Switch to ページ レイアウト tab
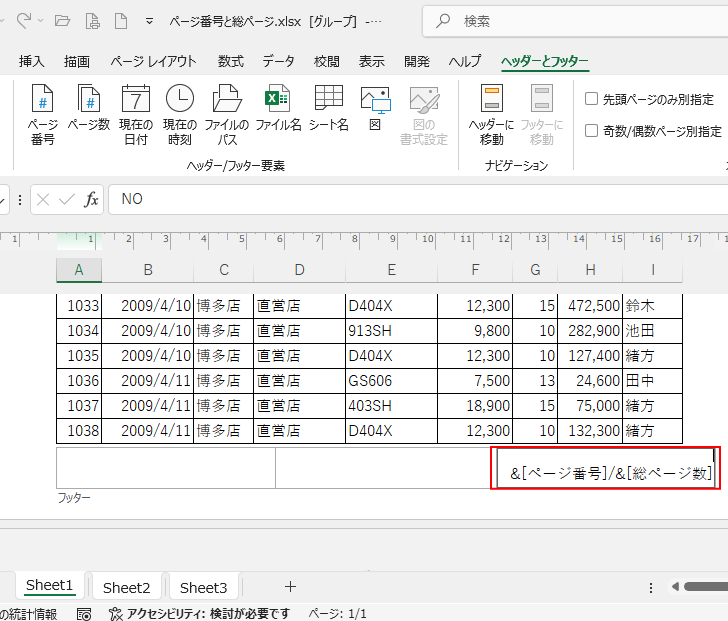This screenshot has width=728, height=621. 153,61
